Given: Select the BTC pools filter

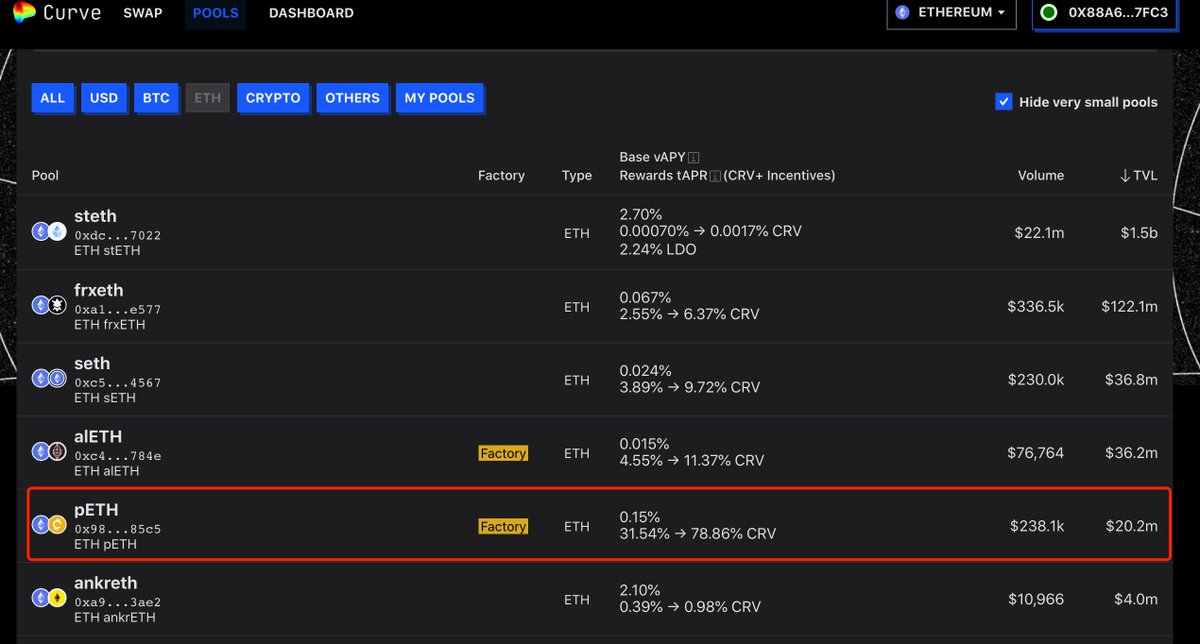Looking at the screenshot, I should tap(156, 98).
